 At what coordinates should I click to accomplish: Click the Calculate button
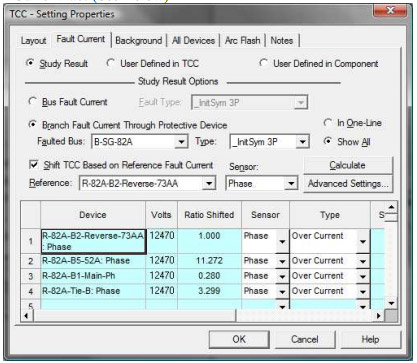(347, 165)
